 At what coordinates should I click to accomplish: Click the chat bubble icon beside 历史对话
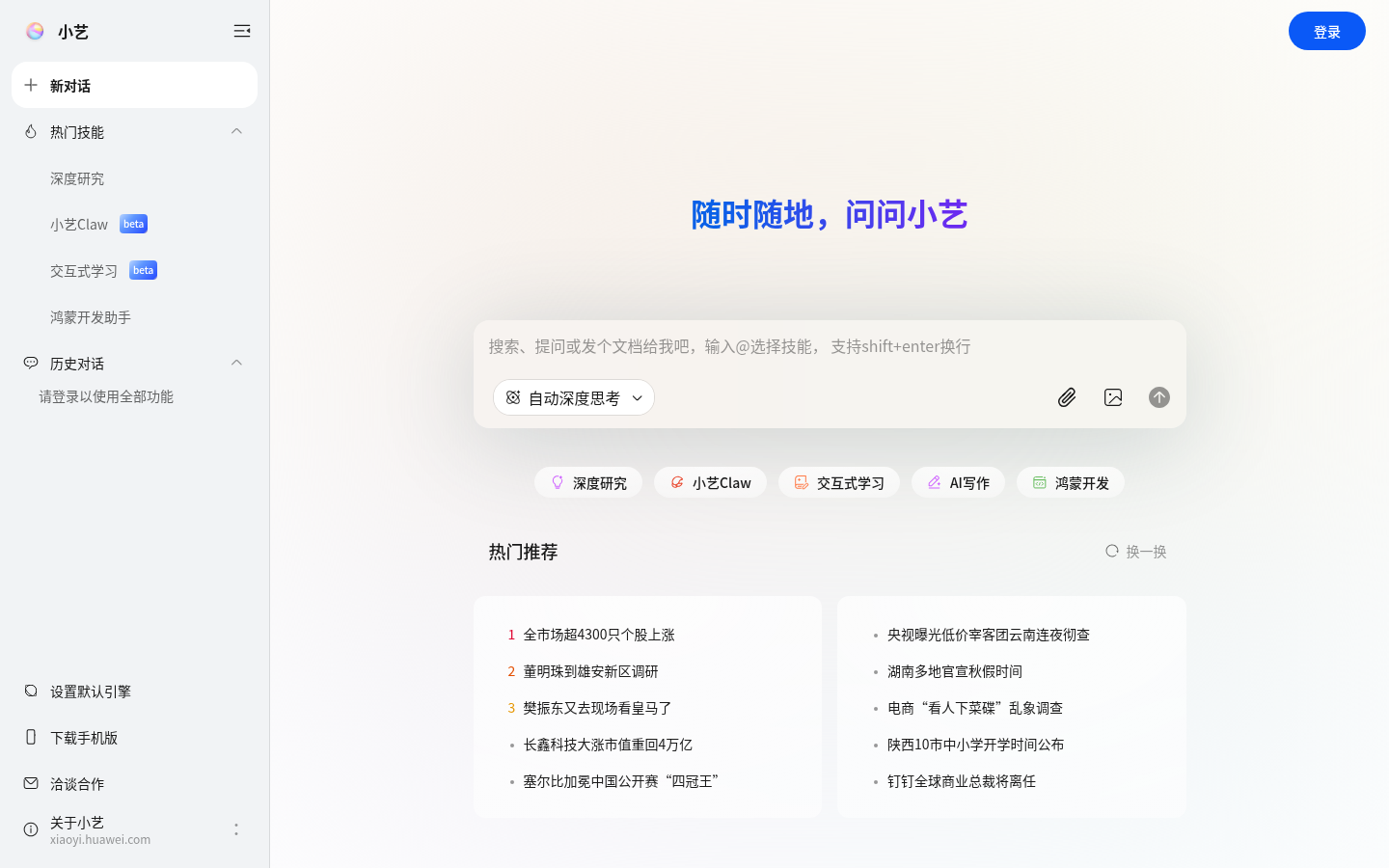pyautogui.click(x=31, y=363)
